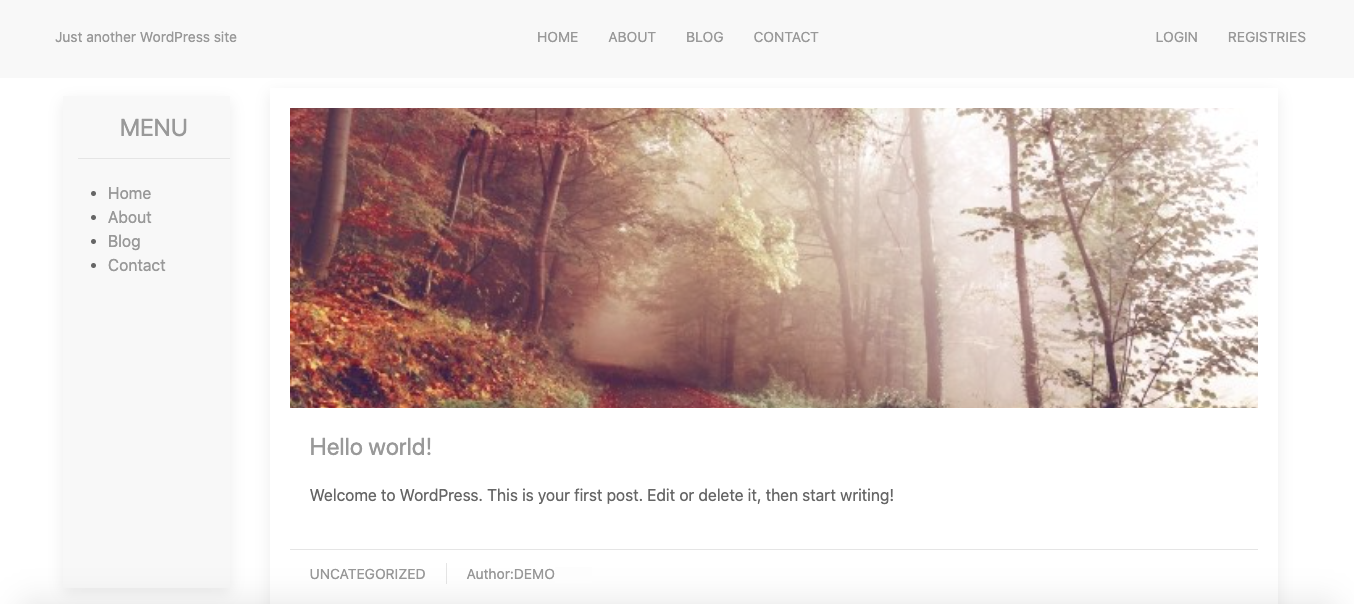Select Home in the sidebar menu list
This screenshot has width=1354, height=604.
point(129,193)
